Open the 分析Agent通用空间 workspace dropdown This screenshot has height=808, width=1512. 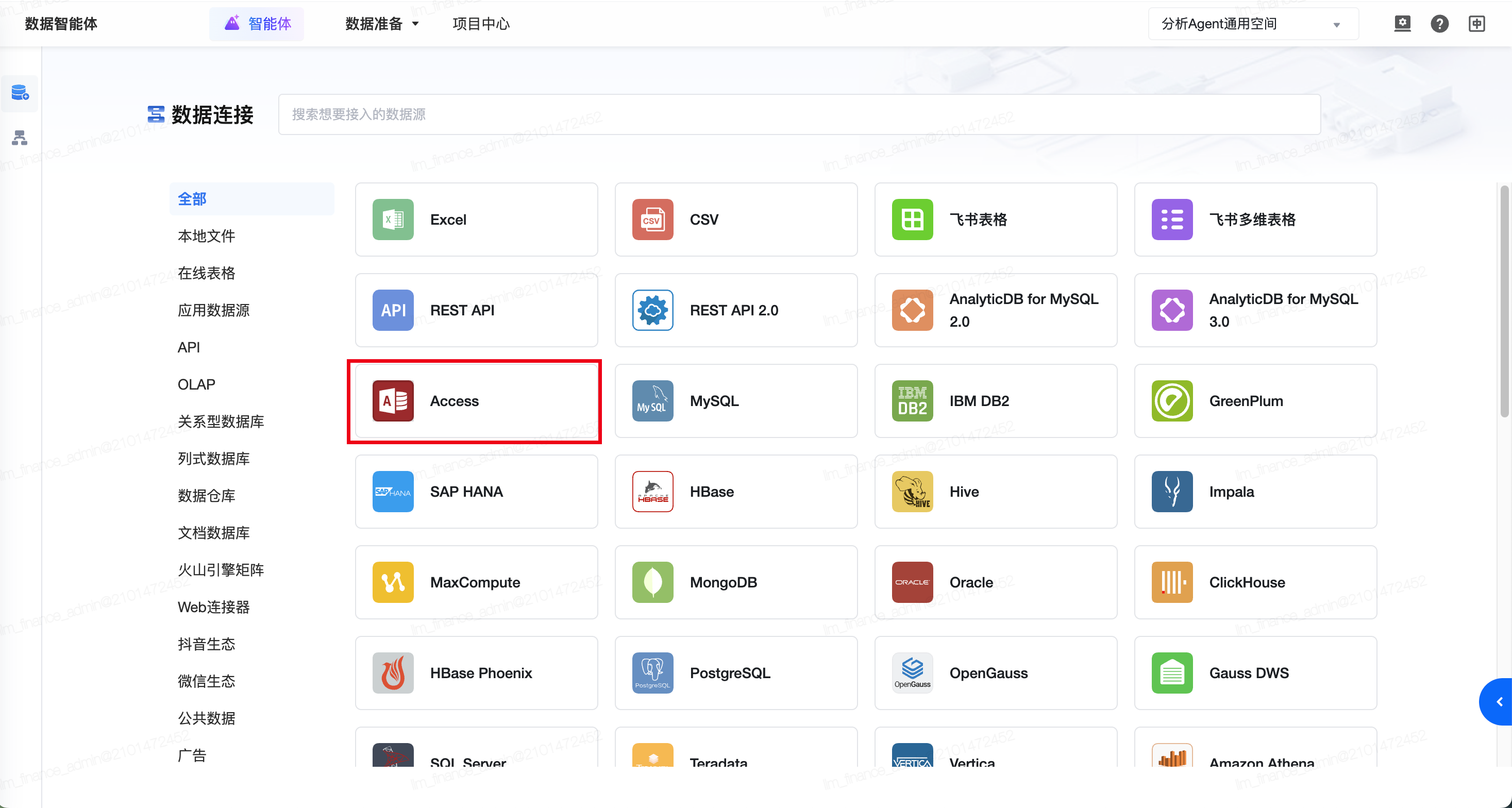pos(1253,24)
